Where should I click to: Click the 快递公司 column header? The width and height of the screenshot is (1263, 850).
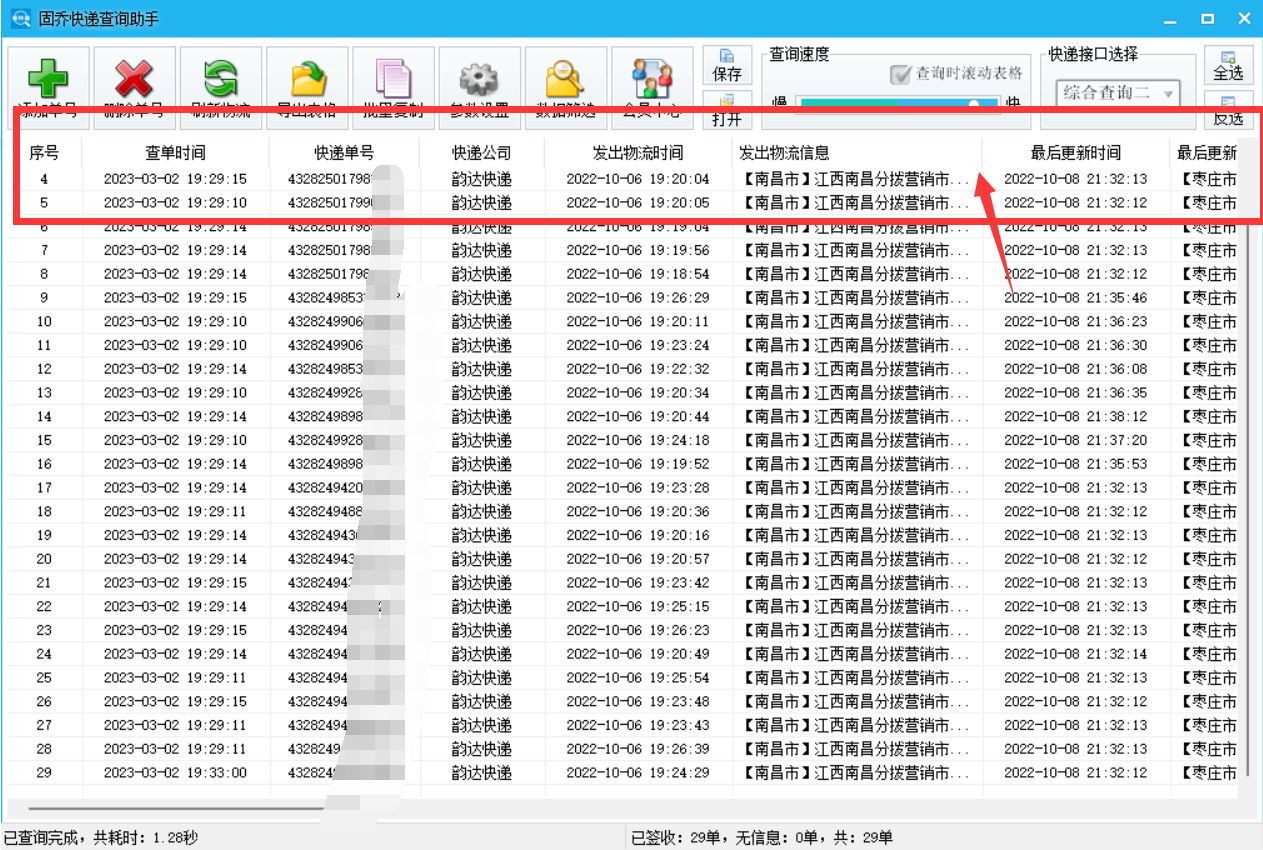coord(481,153)
